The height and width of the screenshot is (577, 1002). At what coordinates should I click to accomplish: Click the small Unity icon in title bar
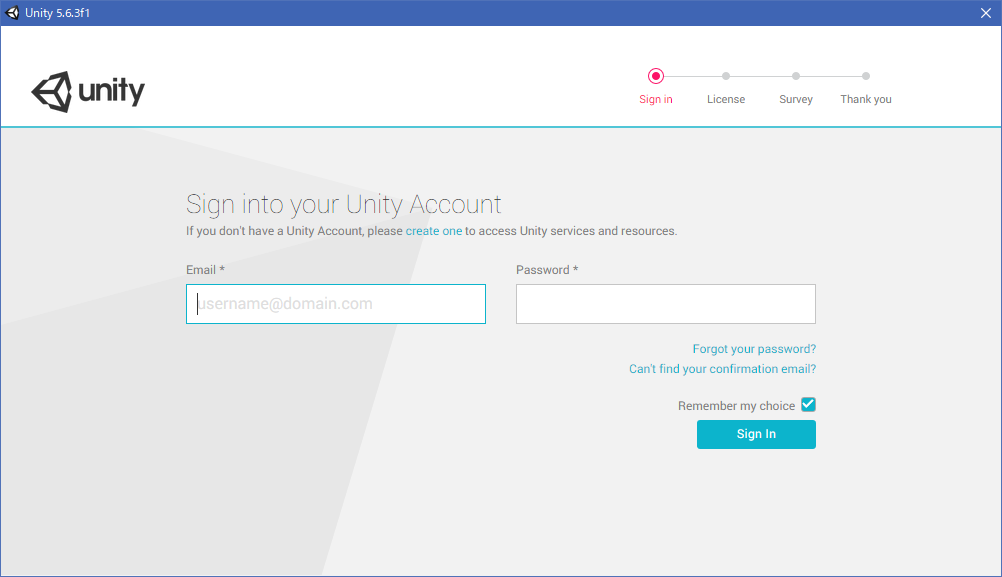click(x=12, y=13)
